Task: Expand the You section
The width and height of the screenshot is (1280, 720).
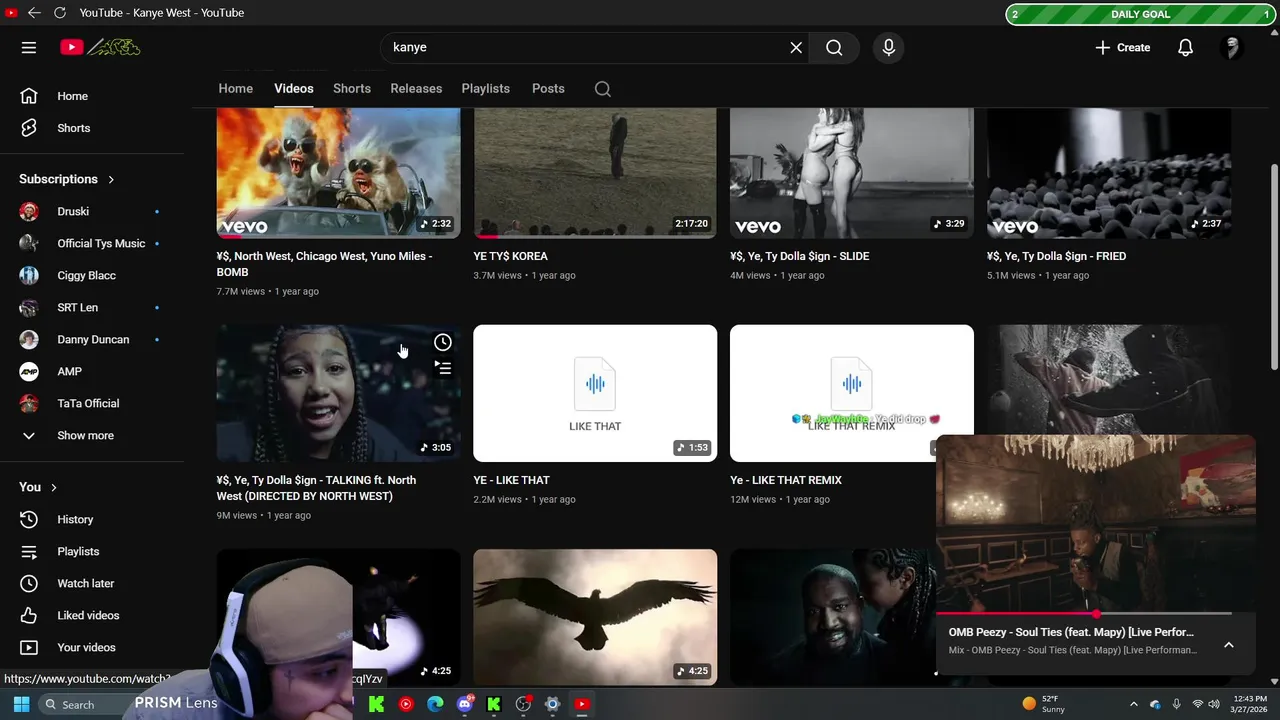Action: pyautogui.click(x=39, y=487)
